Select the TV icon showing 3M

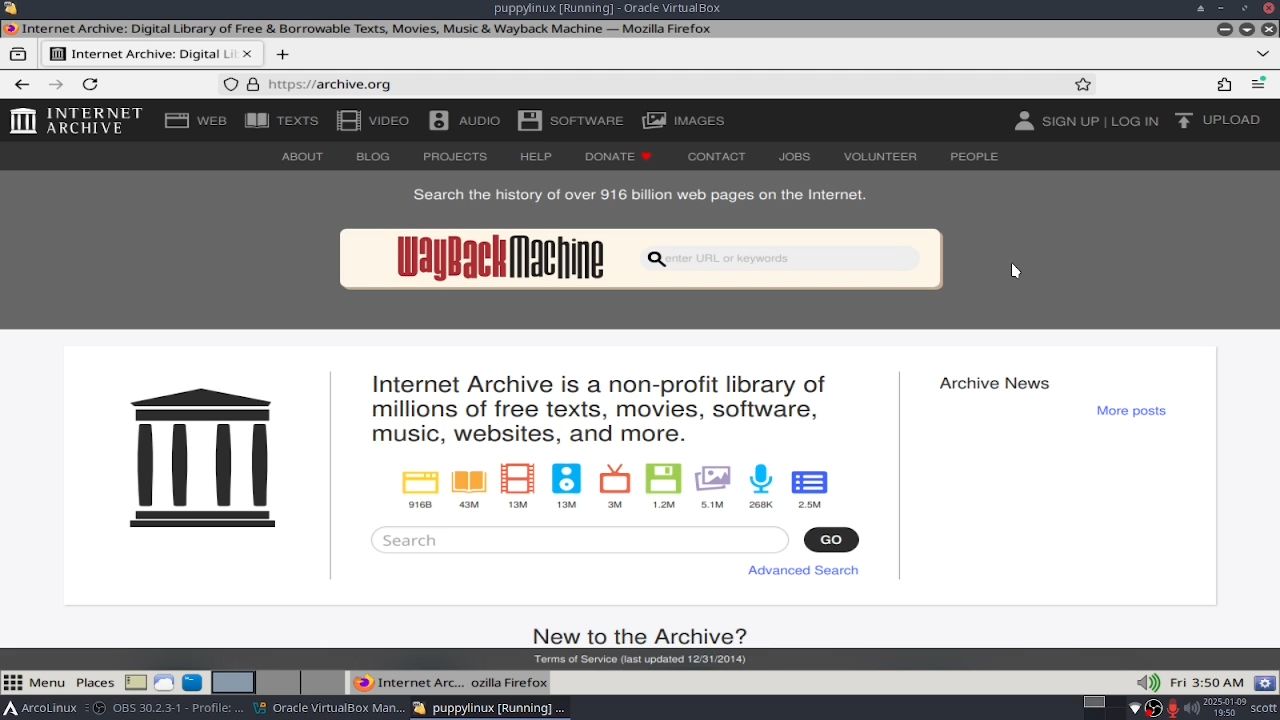click(x=615, y=480)
